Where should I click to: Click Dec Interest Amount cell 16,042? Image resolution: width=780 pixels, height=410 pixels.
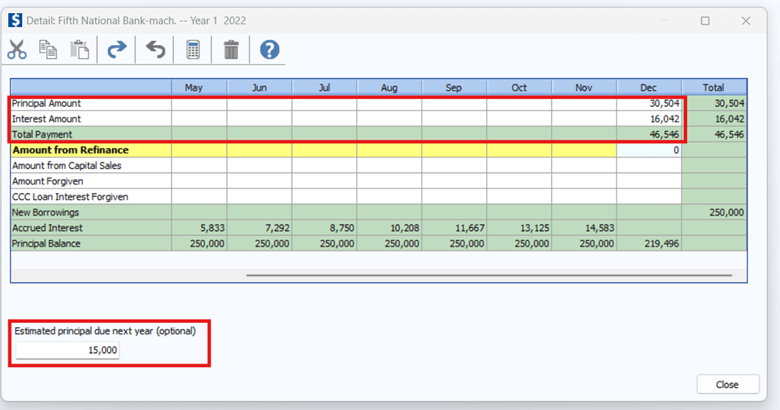tap(649, 119)
